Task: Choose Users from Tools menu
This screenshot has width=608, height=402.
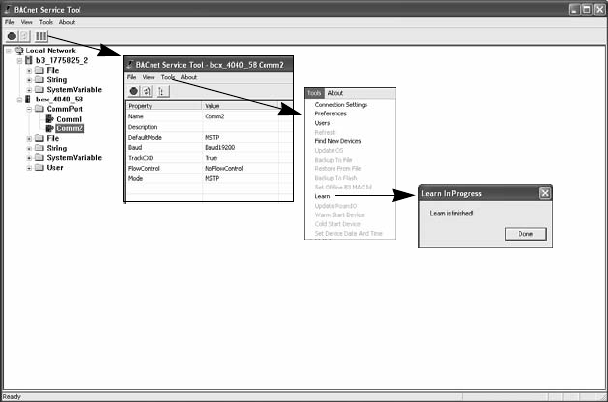Action: pos(322,123)
